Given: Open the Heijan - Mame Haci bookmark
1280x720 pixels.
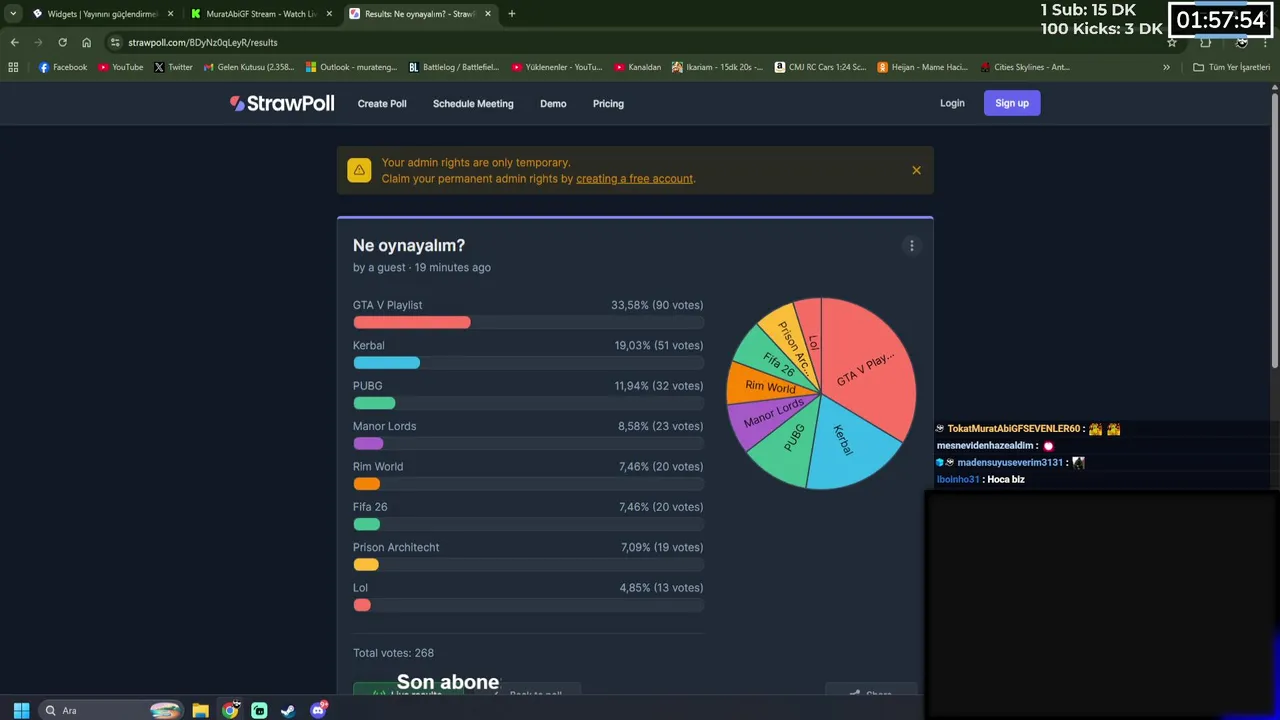Looking at the screenshot, I should tap(923, 67).
